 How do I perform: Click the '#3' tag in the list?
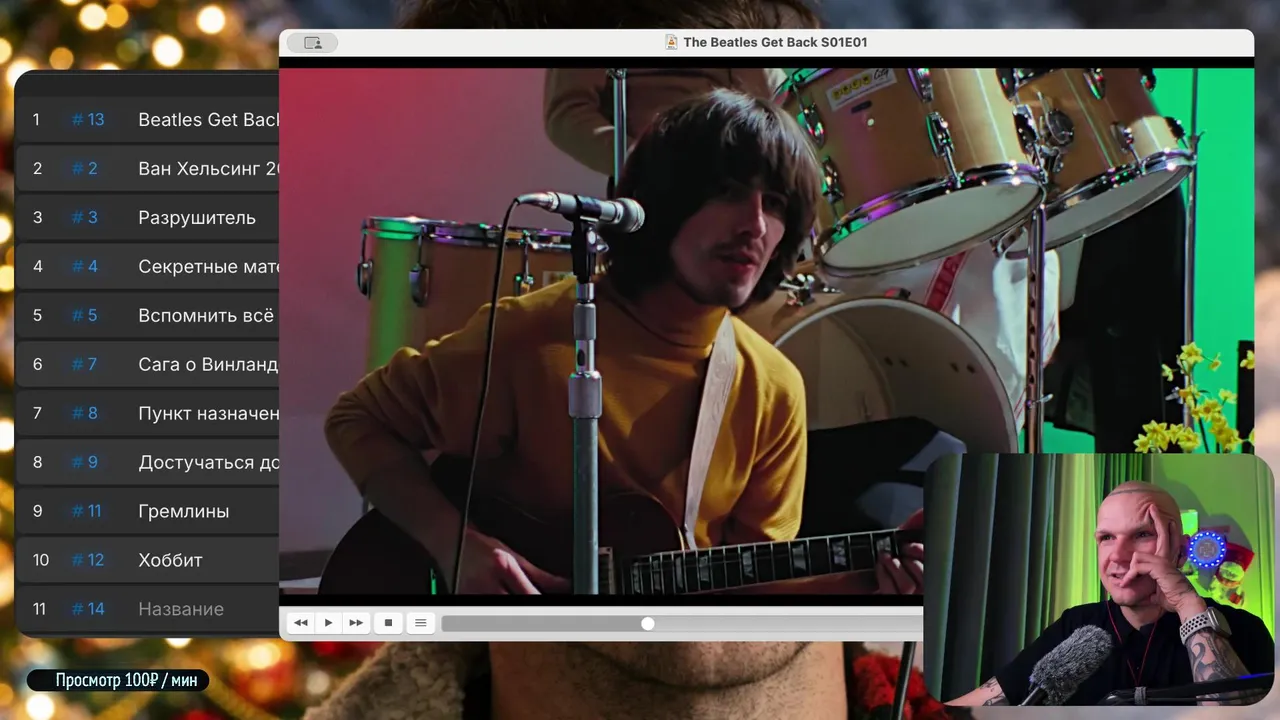click(85, 217)
